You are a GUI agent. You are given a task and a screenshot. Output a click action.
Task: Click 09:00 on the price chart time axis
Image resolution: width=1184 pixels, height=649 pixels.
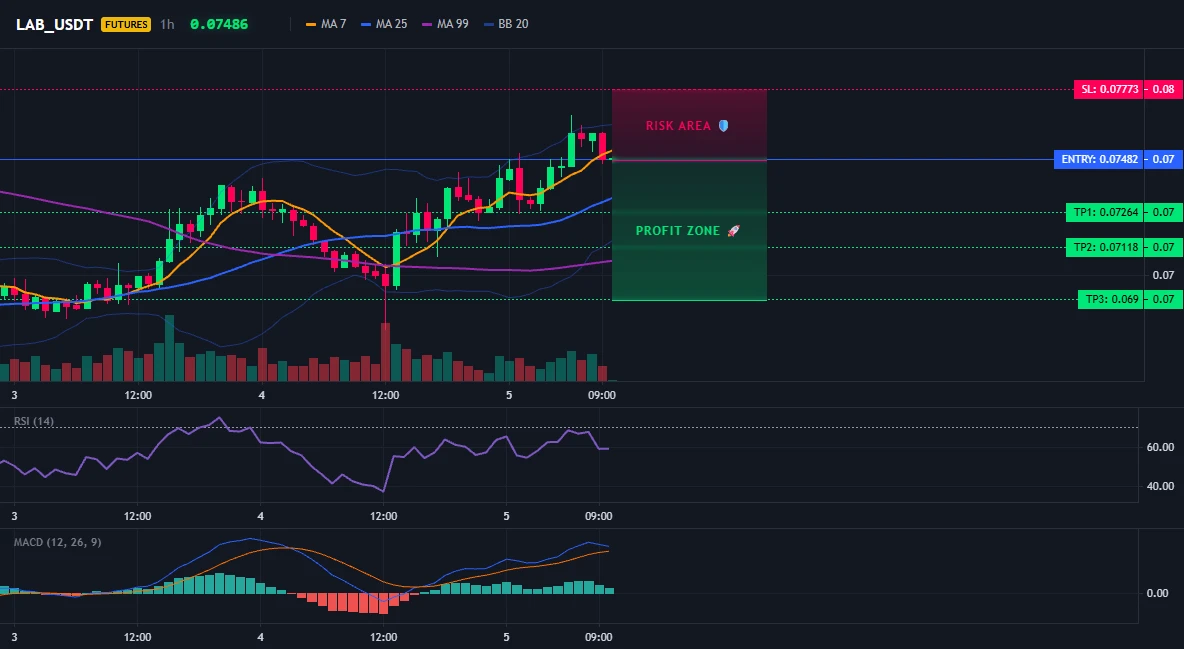(601, 395)
